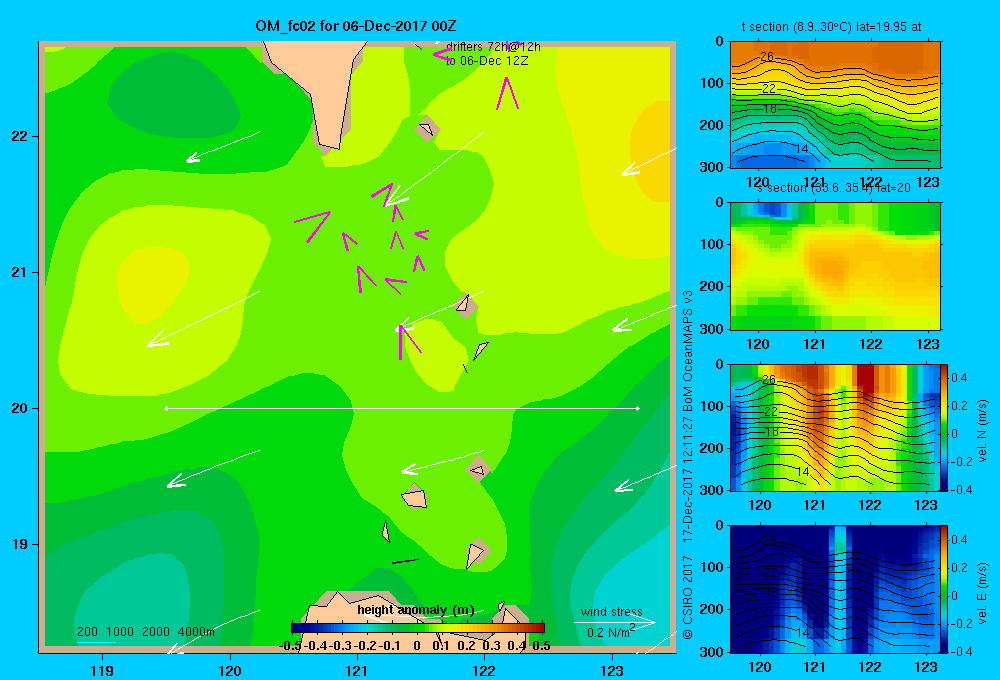Screen dimensions: 1000x680
Task: Click the title "OM_fc02 for 06-Dec-2017 00Z"
Action: click(x=355, y=26)
